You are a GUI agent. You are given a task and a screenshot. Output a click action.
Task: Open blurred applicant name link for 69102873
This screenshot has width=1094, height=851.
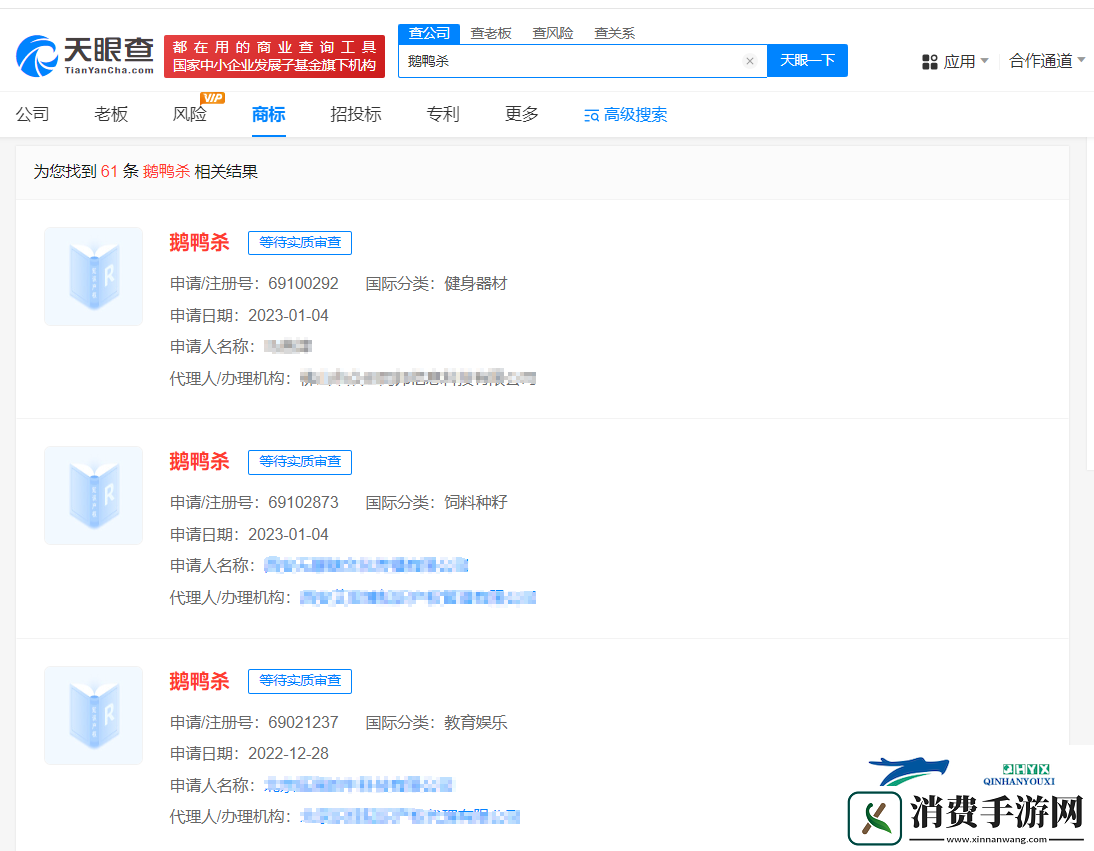(x=366, y=565)
